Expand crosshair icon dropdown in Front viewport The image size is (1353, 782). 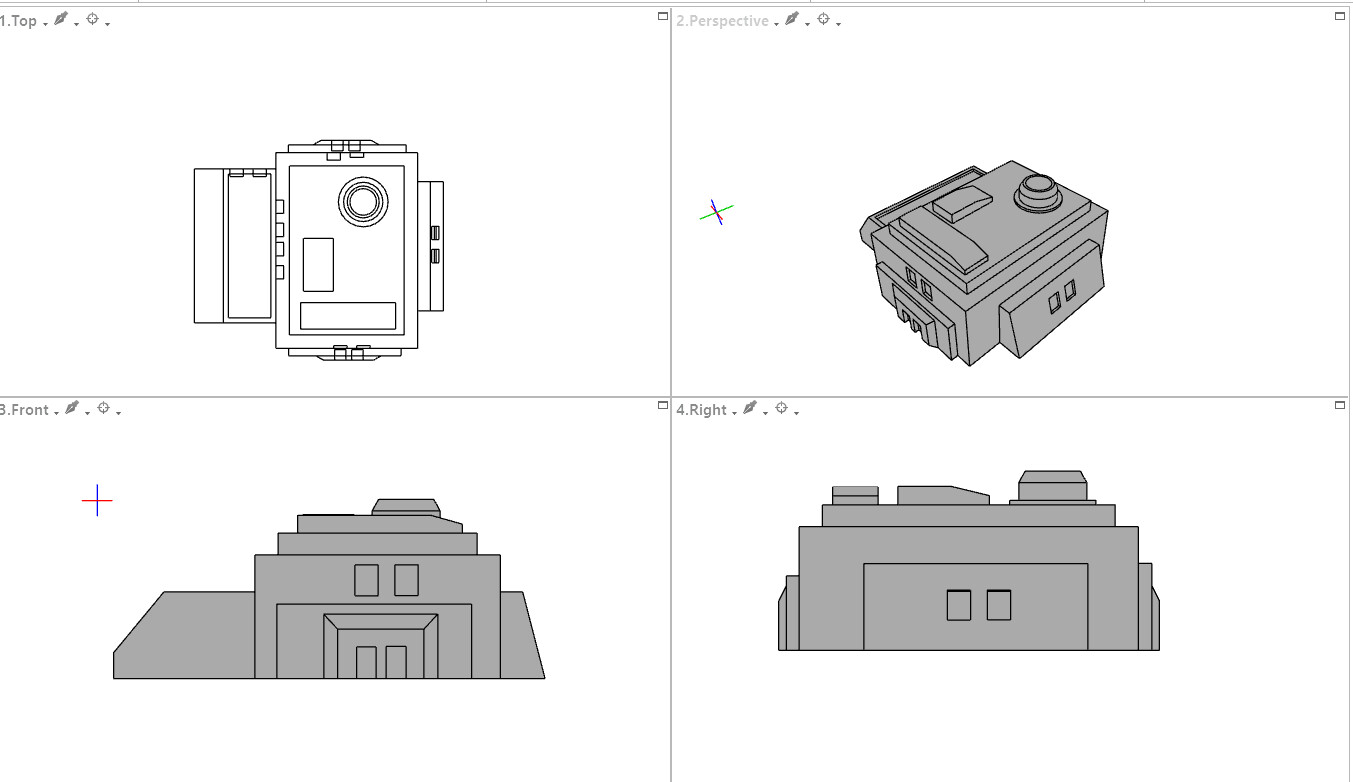pyautogui.click(x=118, y=413)
